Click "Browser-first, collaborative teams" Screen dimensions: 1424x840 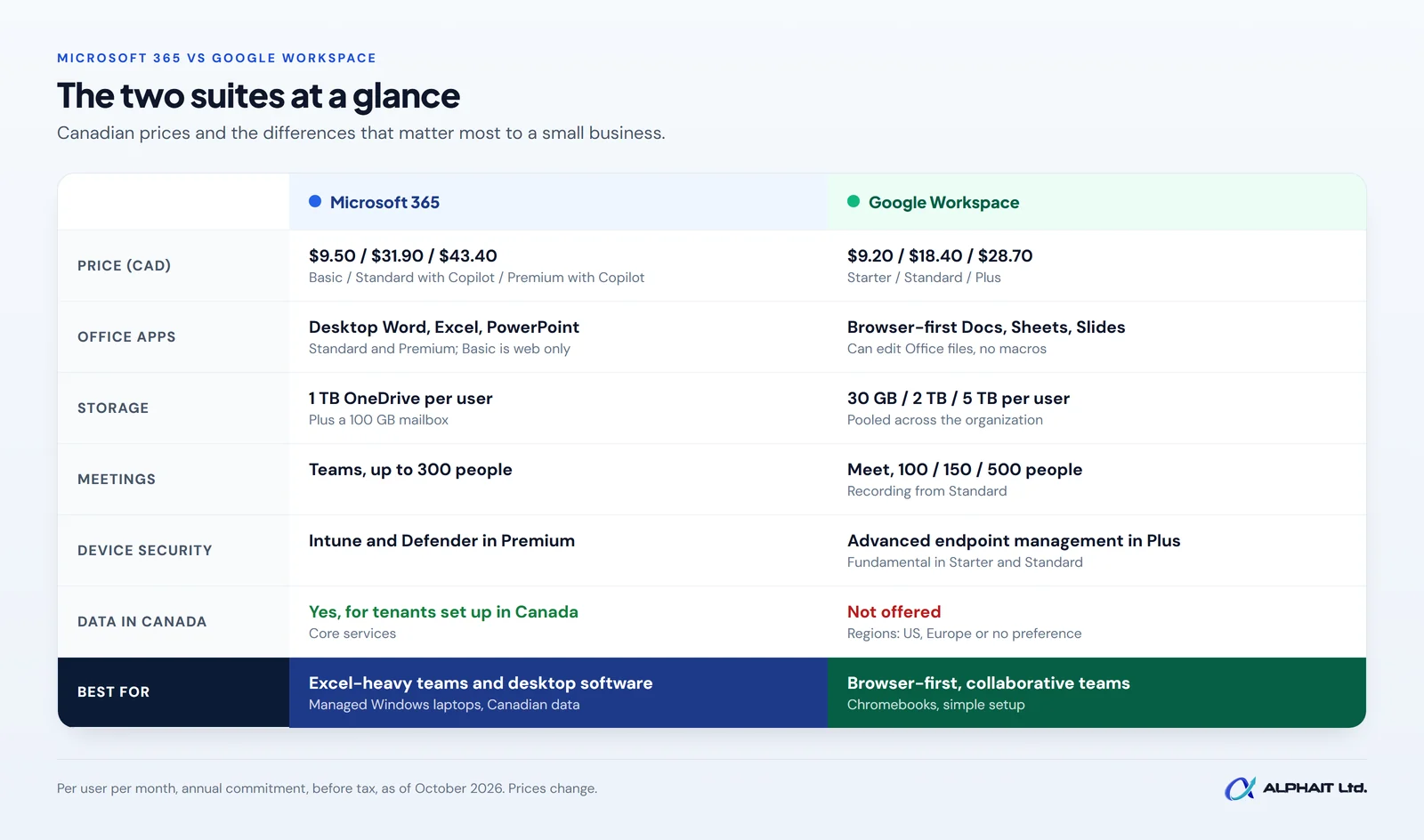point(989,682)
